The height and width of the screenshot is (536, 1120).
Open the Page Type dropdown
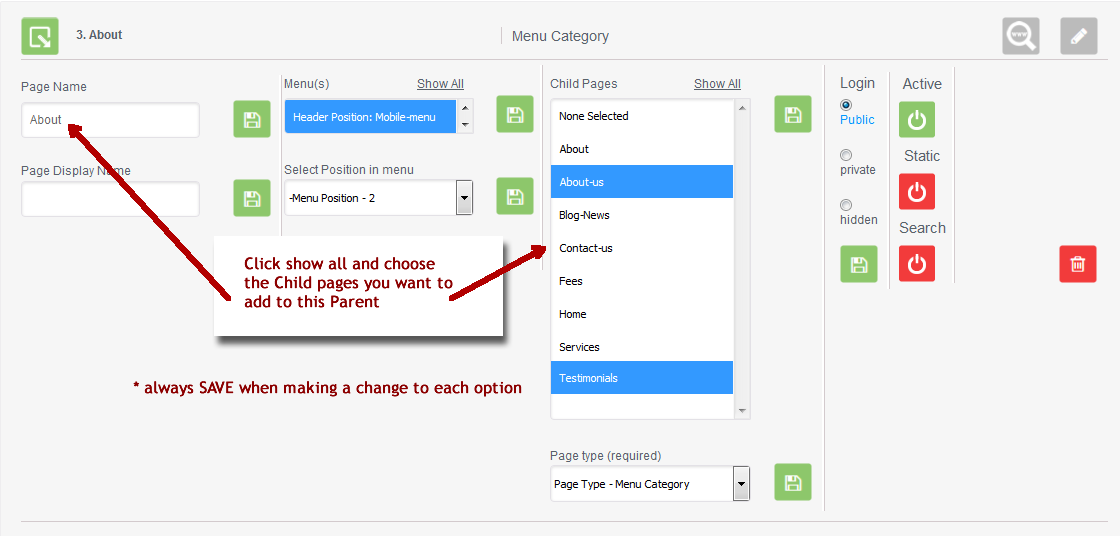tap(741, 484)
